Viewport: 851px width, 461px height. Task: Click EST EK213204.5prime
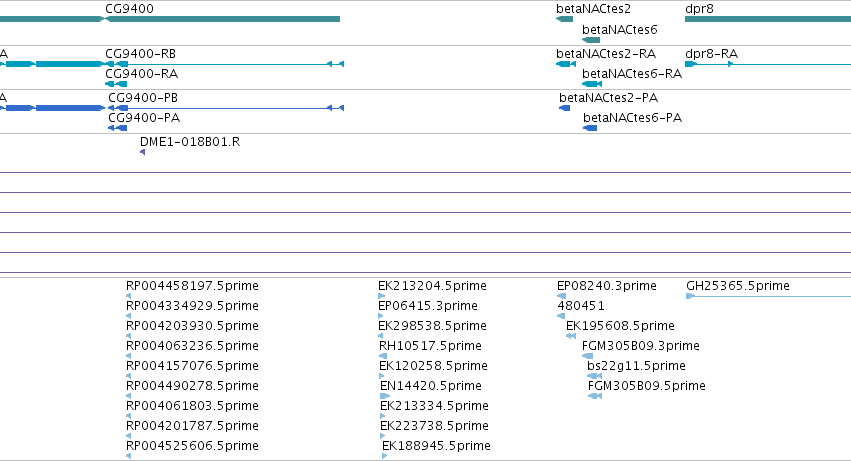(x=433, y=286)
